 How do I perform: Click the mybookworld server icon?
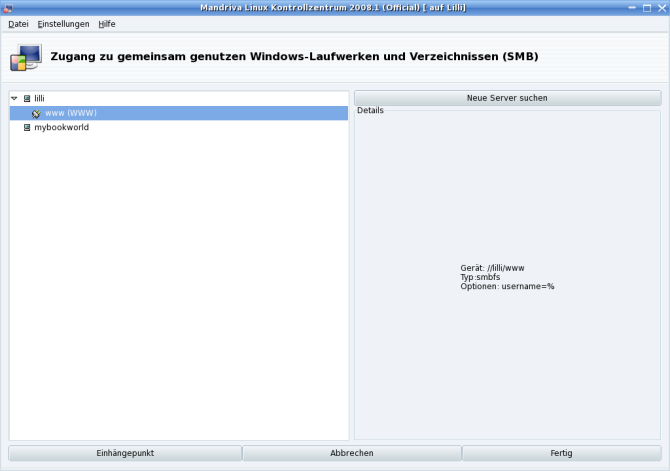pos(27,127)
